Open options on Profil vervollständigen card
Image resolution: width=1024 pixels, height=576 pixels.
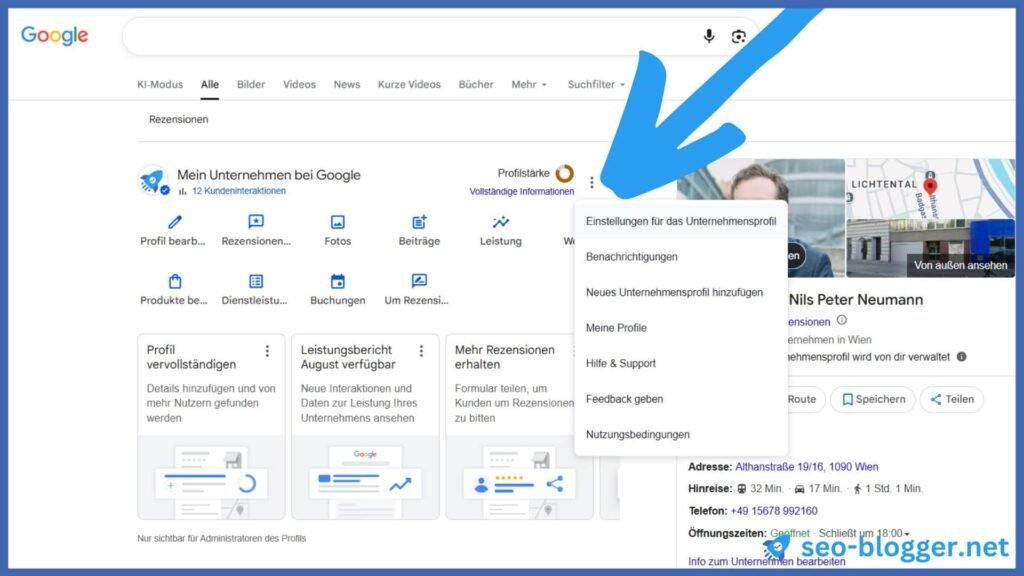click(267, 351)
